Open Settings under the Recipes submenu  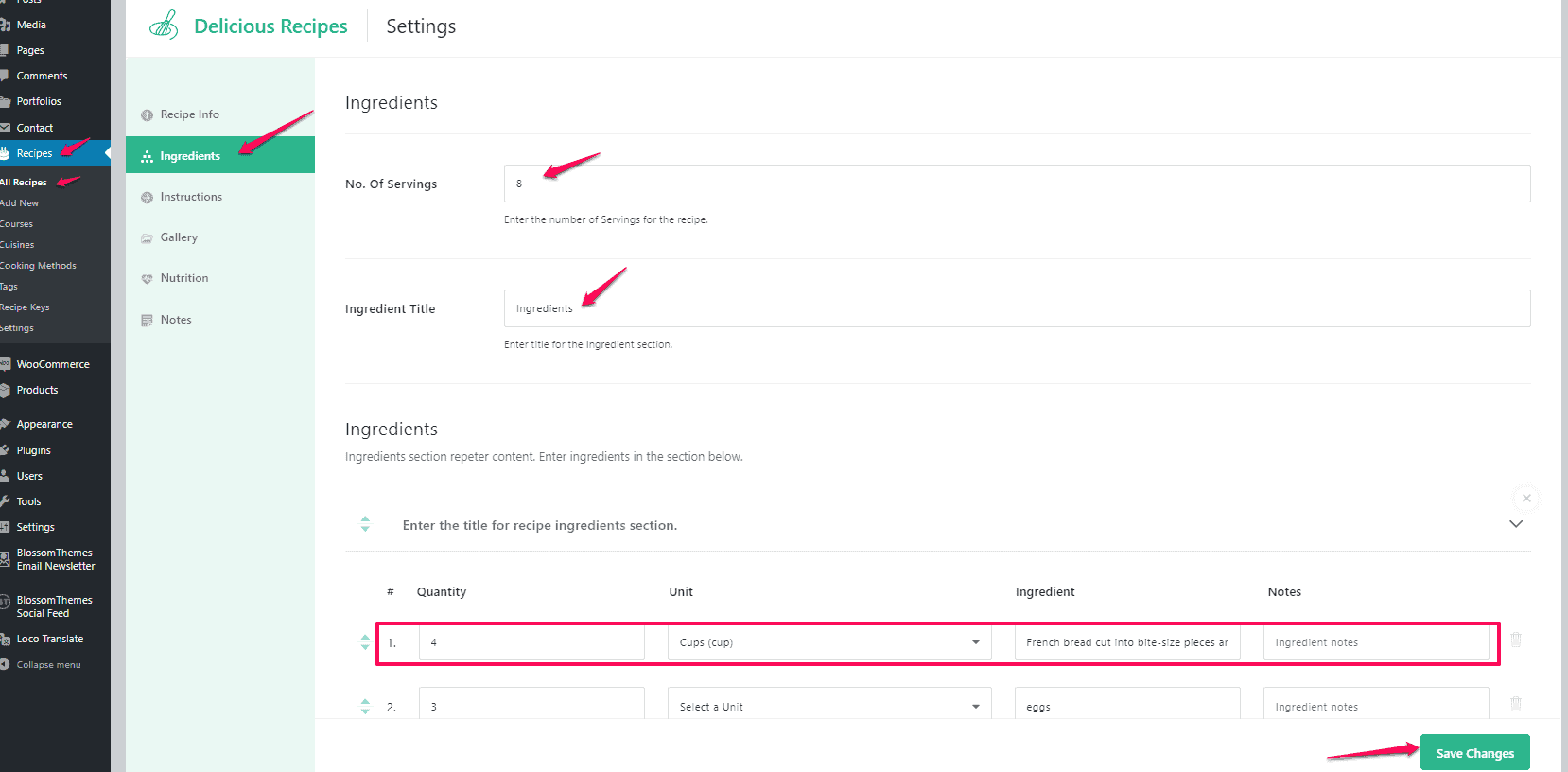pos(17,328)
